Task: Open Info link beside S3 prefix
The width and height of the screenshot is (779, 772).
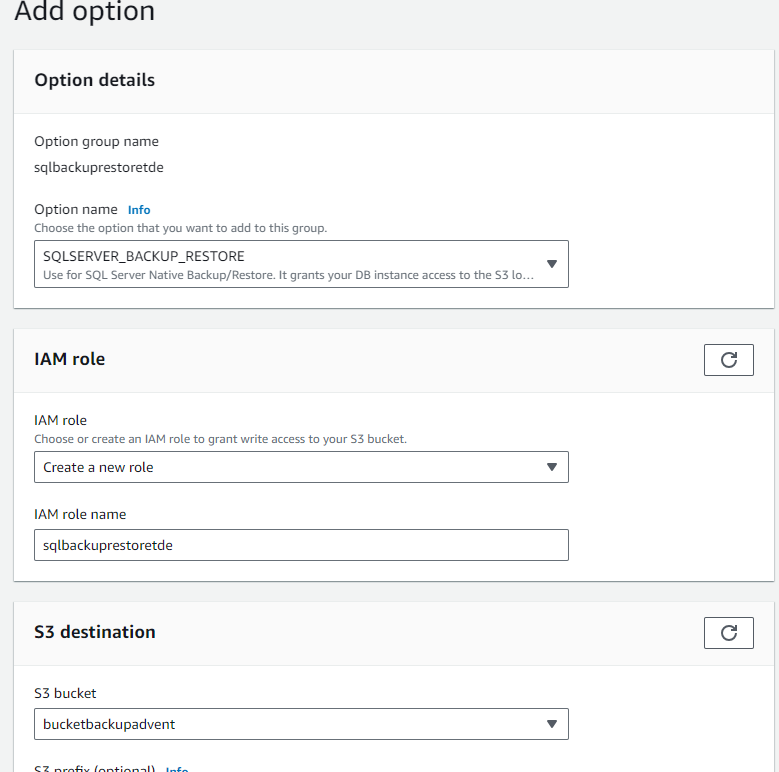Action: (177, 769)
